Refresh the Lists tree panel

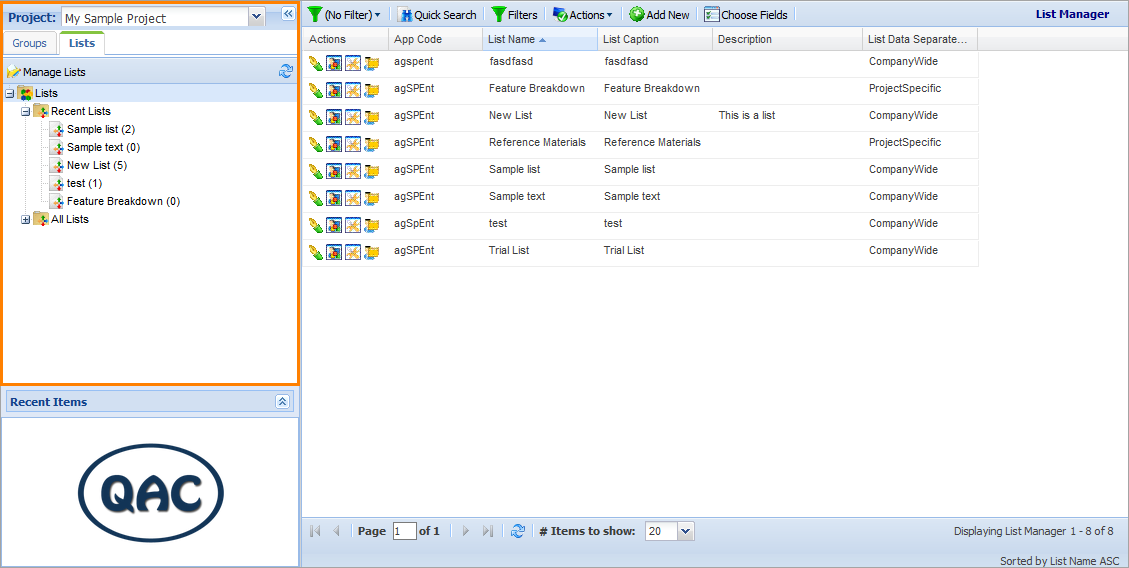point(286,71)
